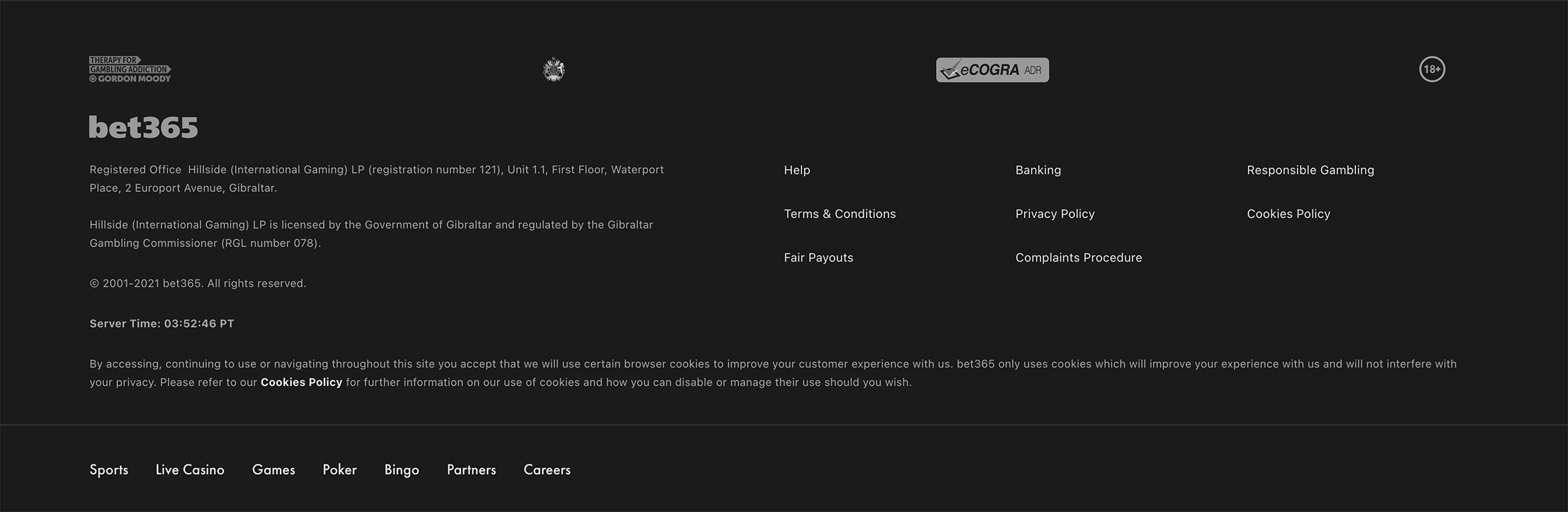The image size is (1568, 512).
Task: Click the © 2001-2021 bet365 copyright text
Action: pyautogui.click(x=198, y=284)
